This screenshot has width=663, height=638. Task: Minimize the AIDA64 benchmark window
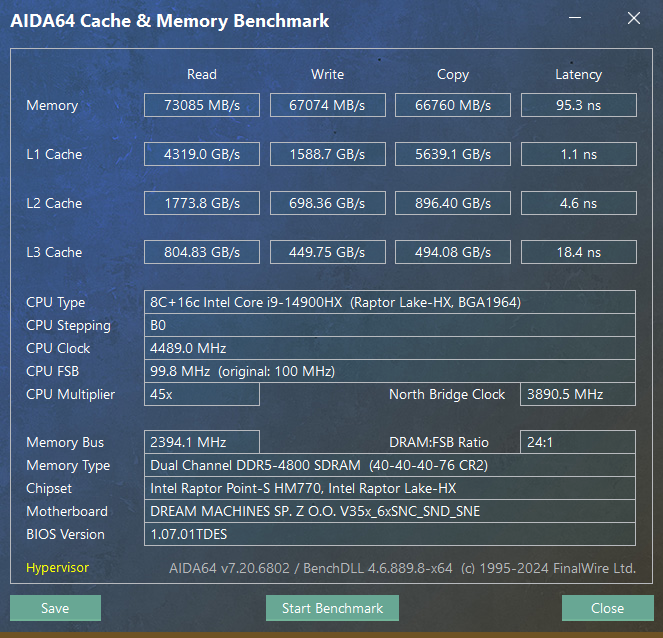point(575,18)
